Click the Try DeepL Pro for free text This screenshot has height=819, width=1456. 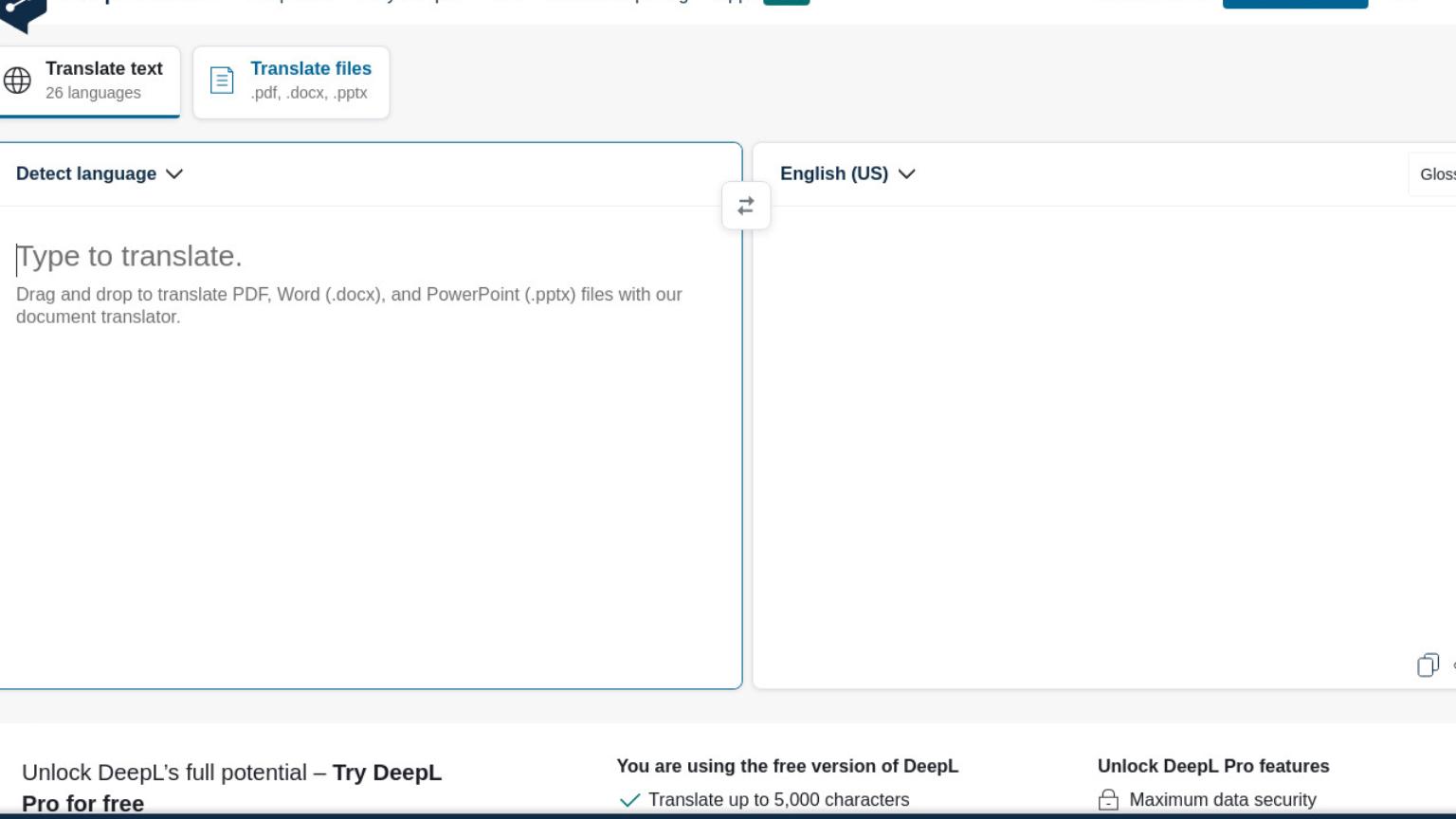[x=231, y=788]
